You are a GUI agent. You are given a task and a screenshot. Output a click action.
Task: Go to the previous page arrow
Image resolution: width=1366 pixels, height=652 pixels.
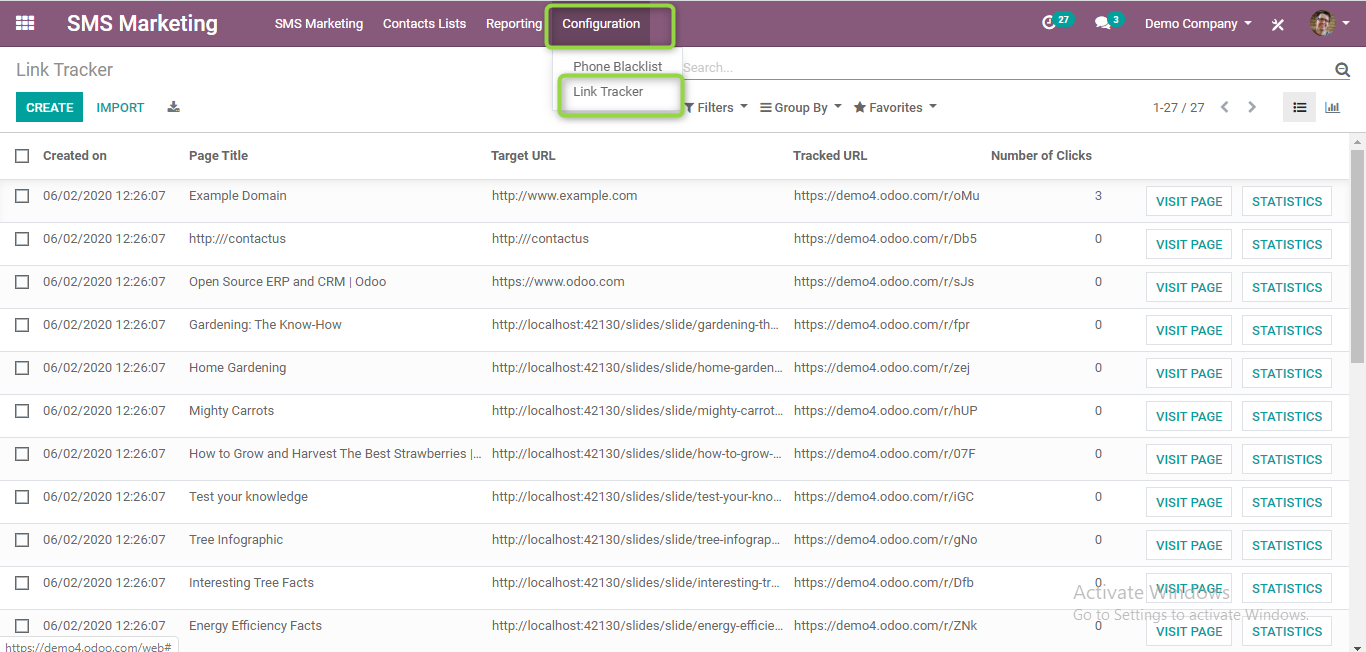coord(1225,107)
